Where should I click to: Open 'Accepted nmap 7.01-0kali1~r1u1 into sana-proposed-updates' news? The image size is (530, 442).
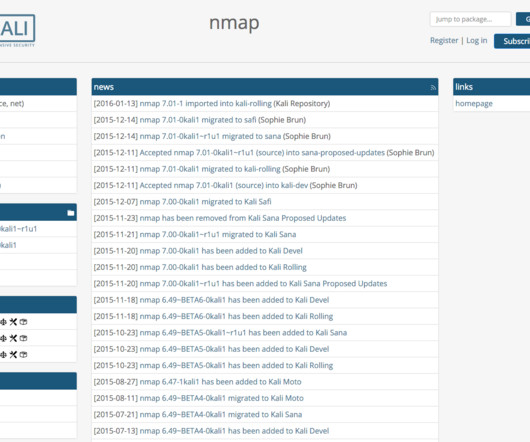[x=262, y=152]
